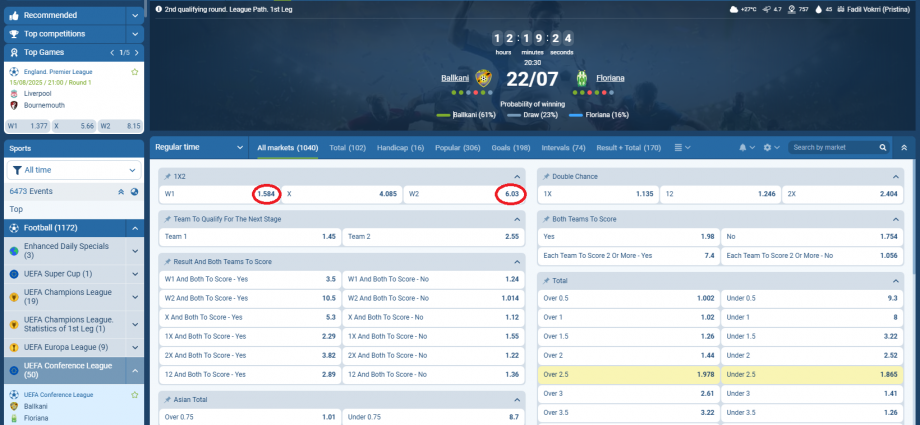Open the Goals (198) tab
Viewport: 920px width, 425px height.
pyautogui.click(x=510, y=148)
